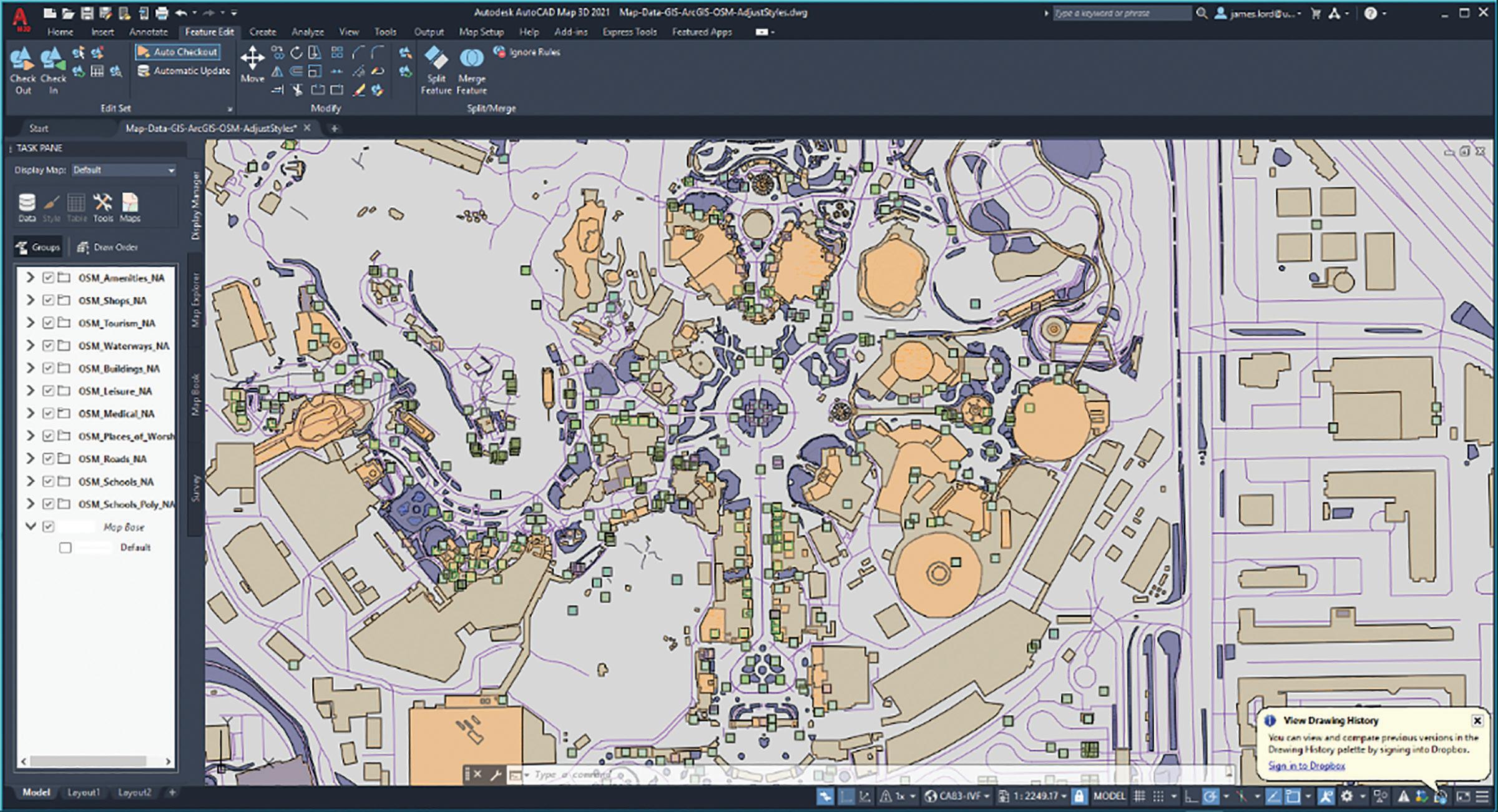1498x812 pixels.
Task: Open the Analyze ribbon tab
Action: pos(308,32)
